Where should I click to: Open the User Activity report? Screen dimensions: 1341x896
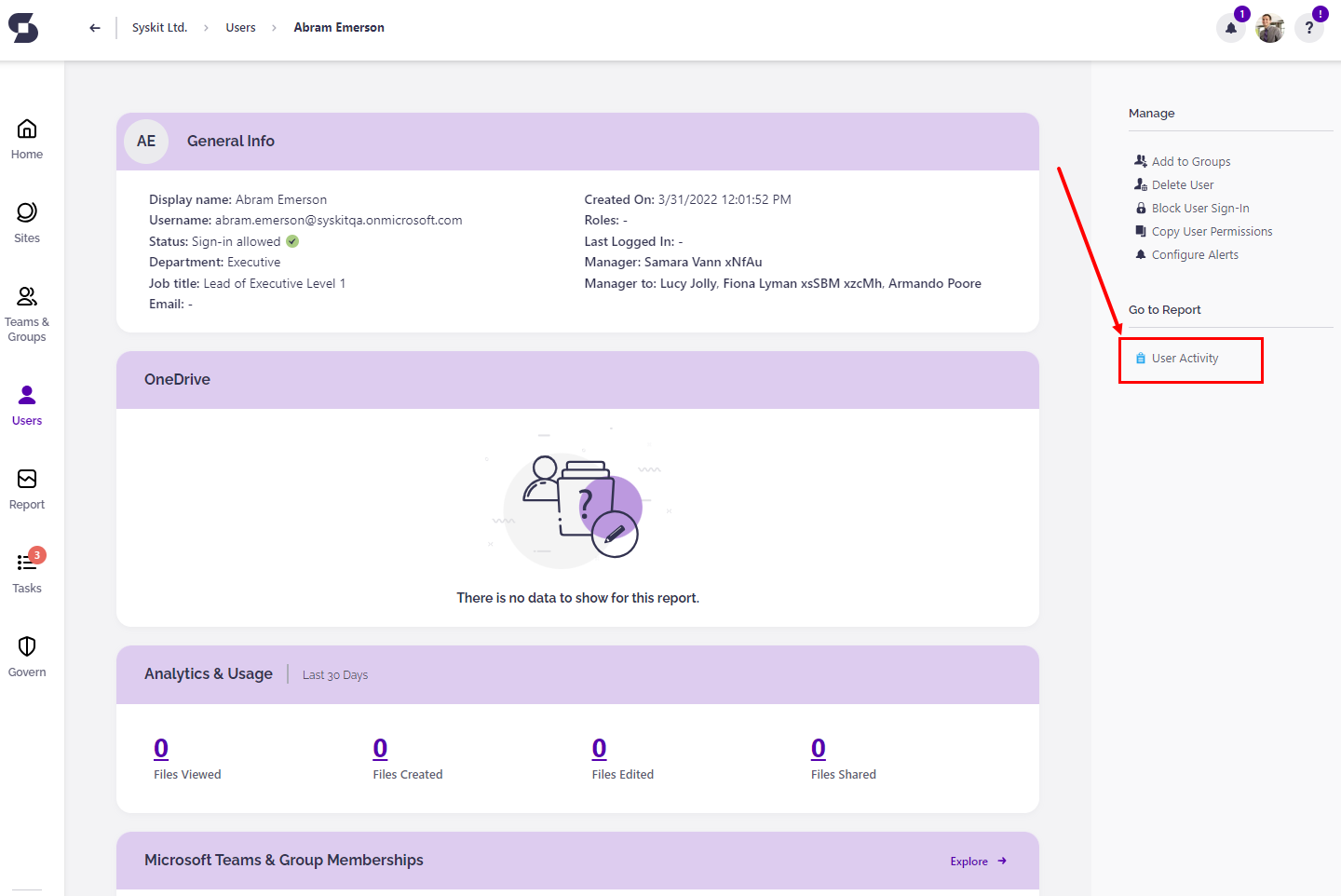(1185, 358)
